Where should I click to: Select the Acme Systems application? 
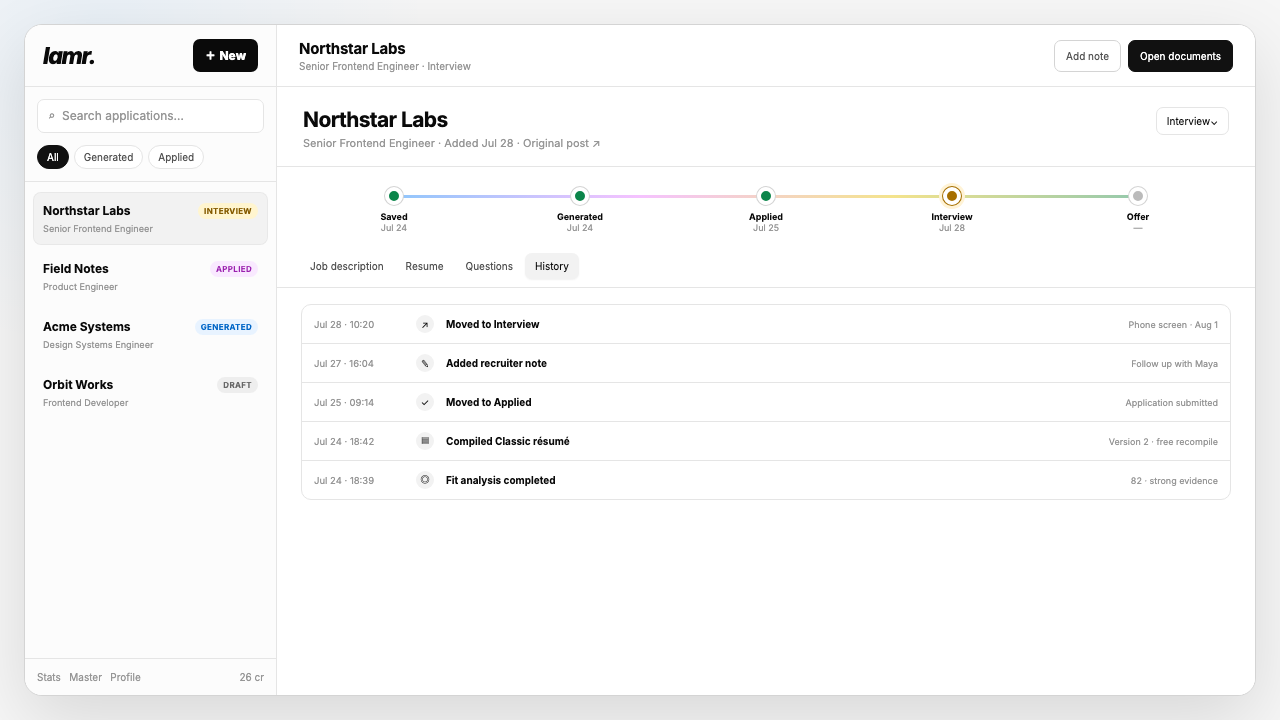tap(150, 334)
